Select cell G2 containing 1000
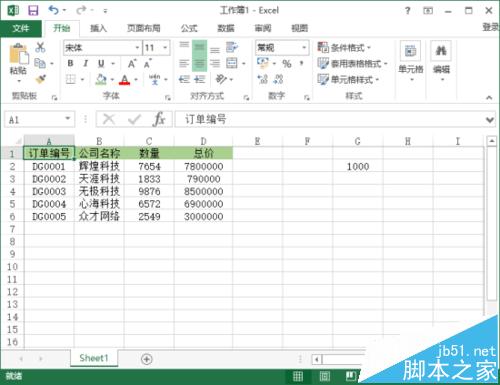The image size is (500, 385). coord(358,166)
